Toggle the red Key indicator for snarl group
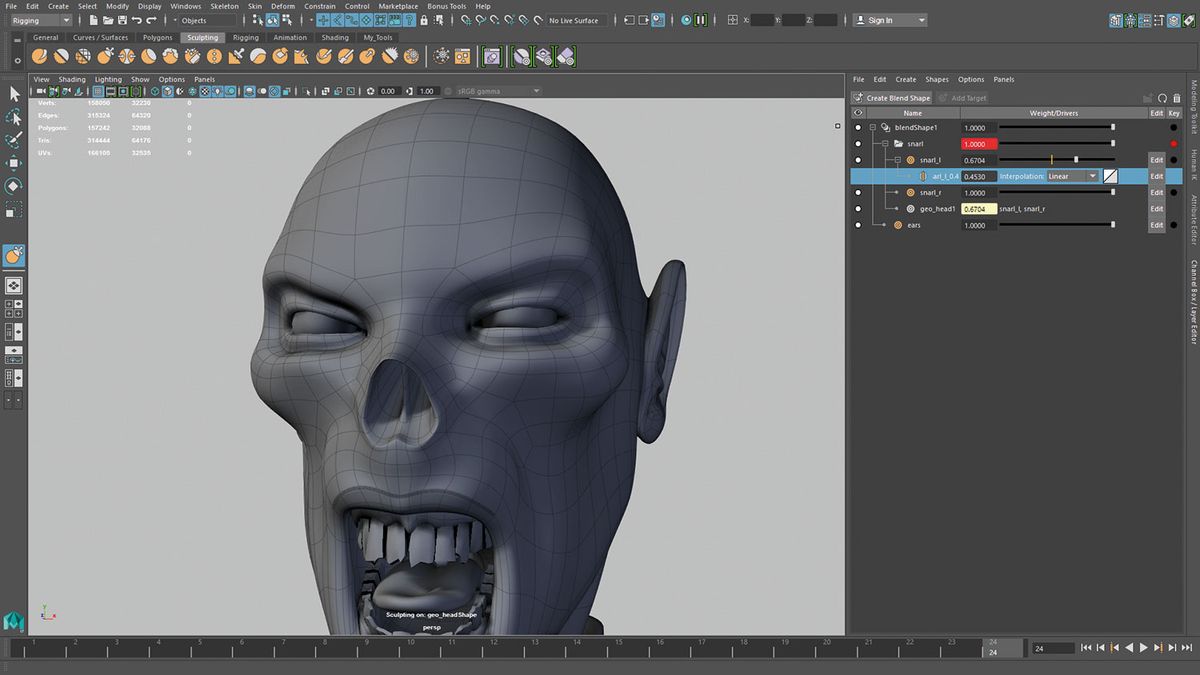 click(x=1173, y=144)
